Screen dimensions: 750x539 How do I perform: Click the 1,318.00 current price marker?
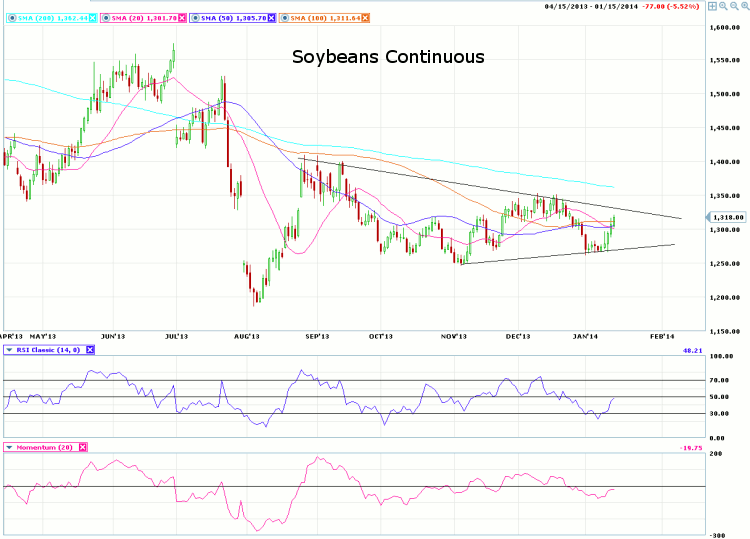726,217
